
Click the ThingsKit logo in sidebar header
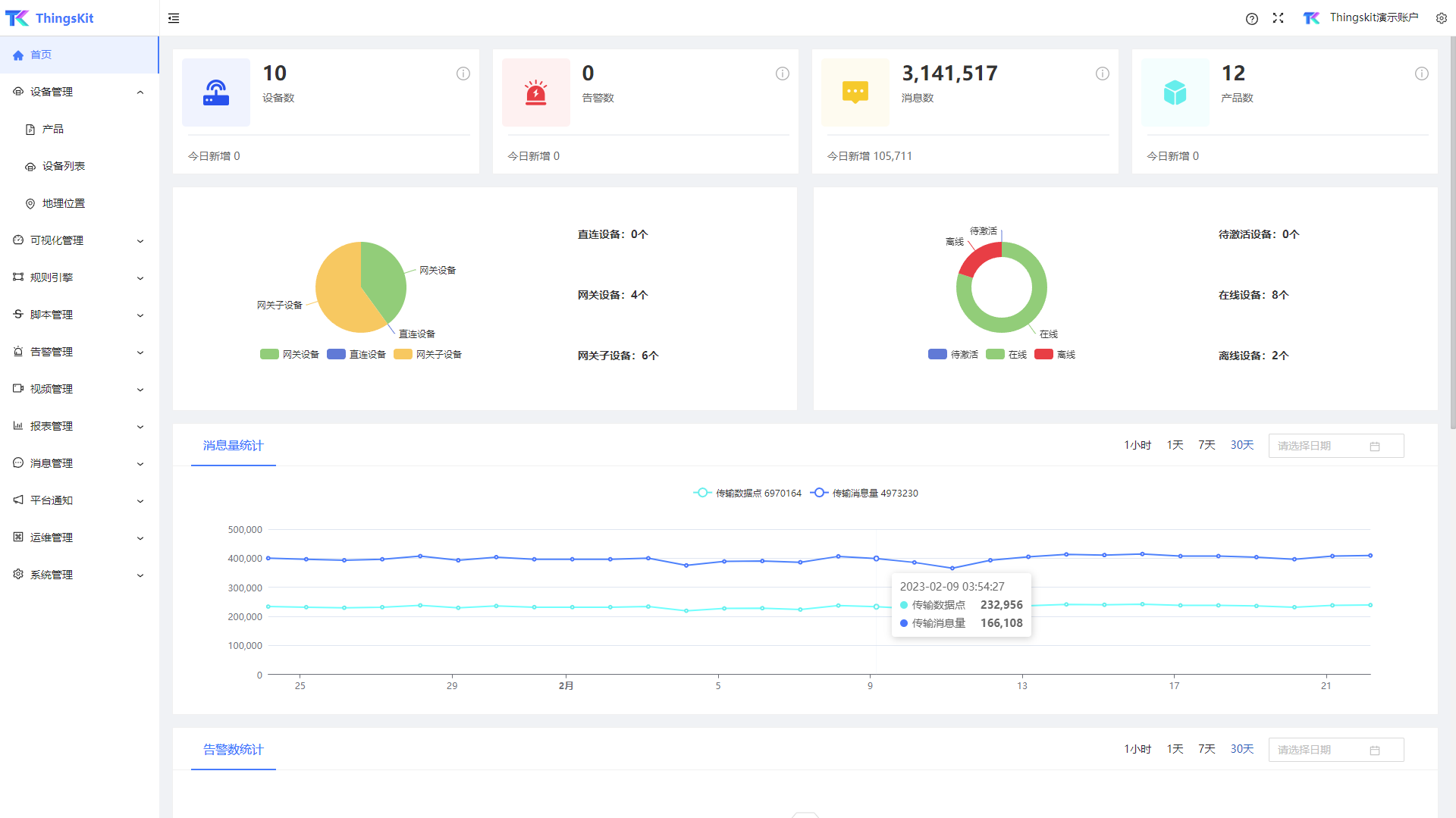click(50, 18)
